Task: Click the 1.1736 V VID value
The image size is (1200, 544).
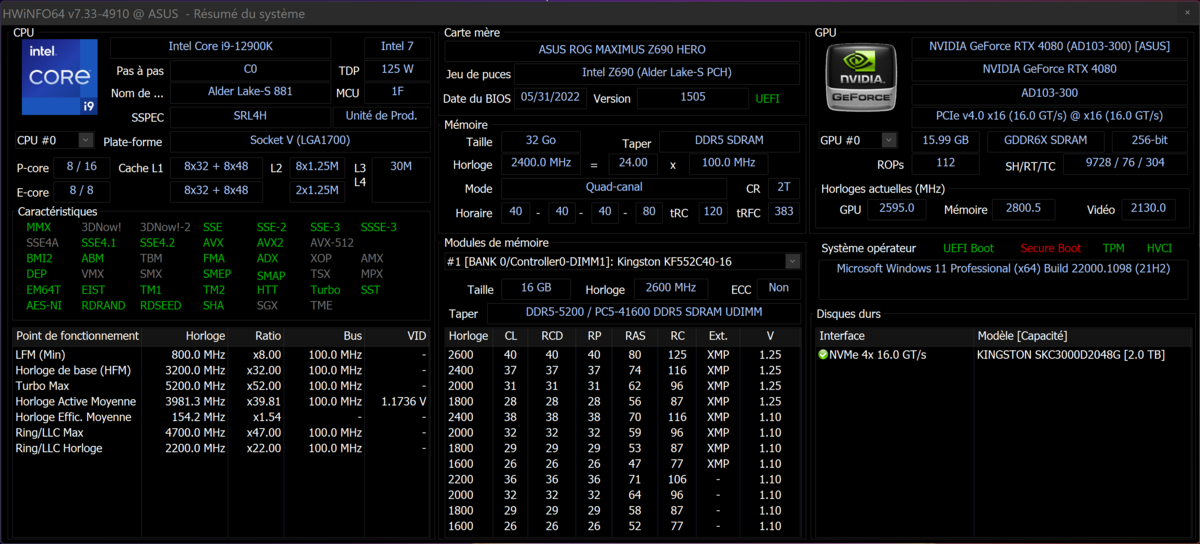Action: click(x=404, y=401)
